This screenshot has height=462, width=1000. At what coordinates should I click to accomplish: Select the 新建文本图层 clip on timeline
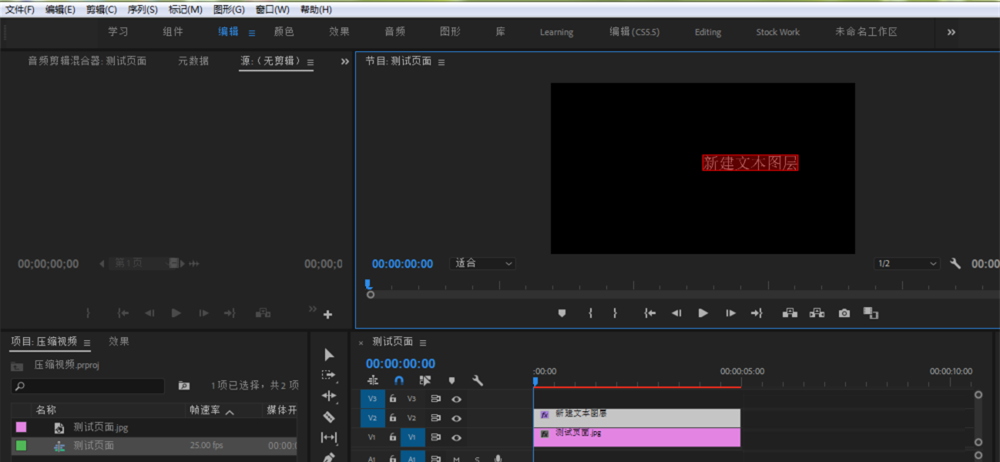[x=637, y=416]
